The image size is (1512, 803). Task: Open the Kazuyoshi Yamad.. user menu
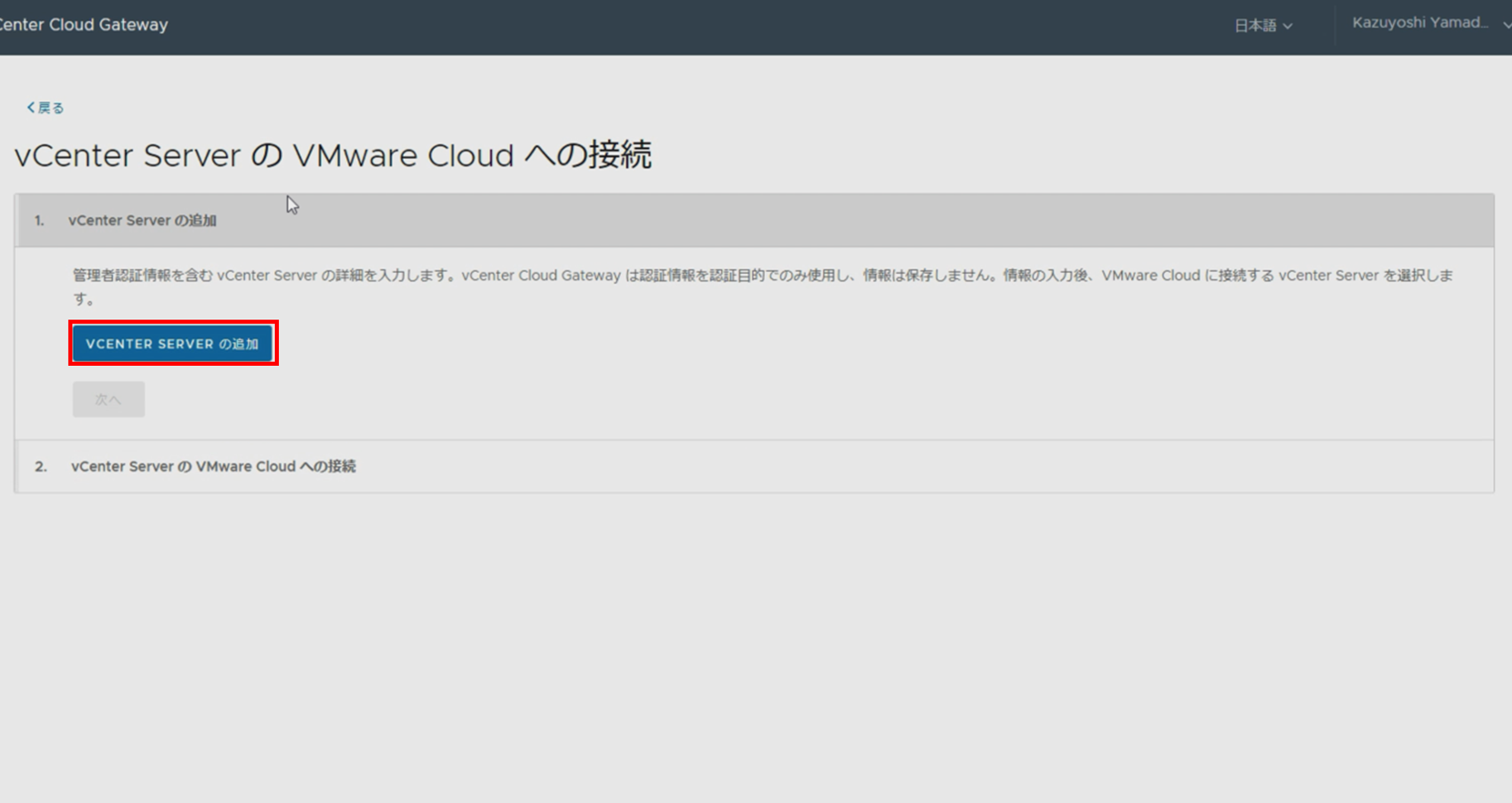tap(1431, 23)
